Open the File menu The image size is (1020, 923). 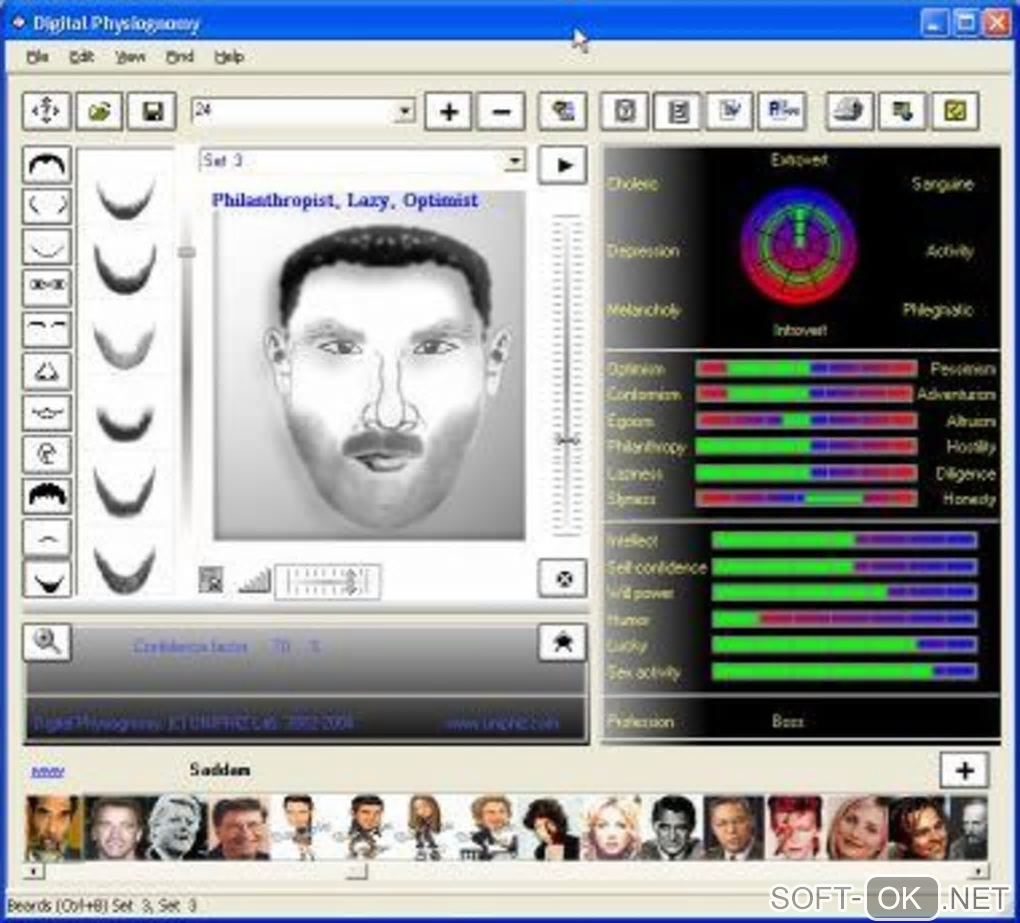pos(37,57)
